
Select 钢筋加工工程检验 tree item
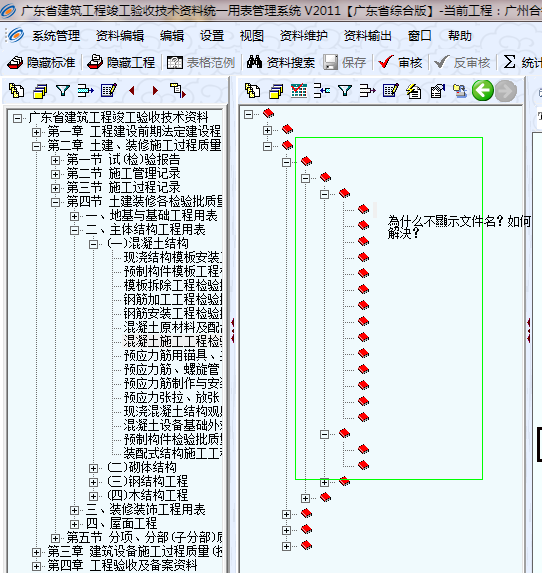(173, 300)
